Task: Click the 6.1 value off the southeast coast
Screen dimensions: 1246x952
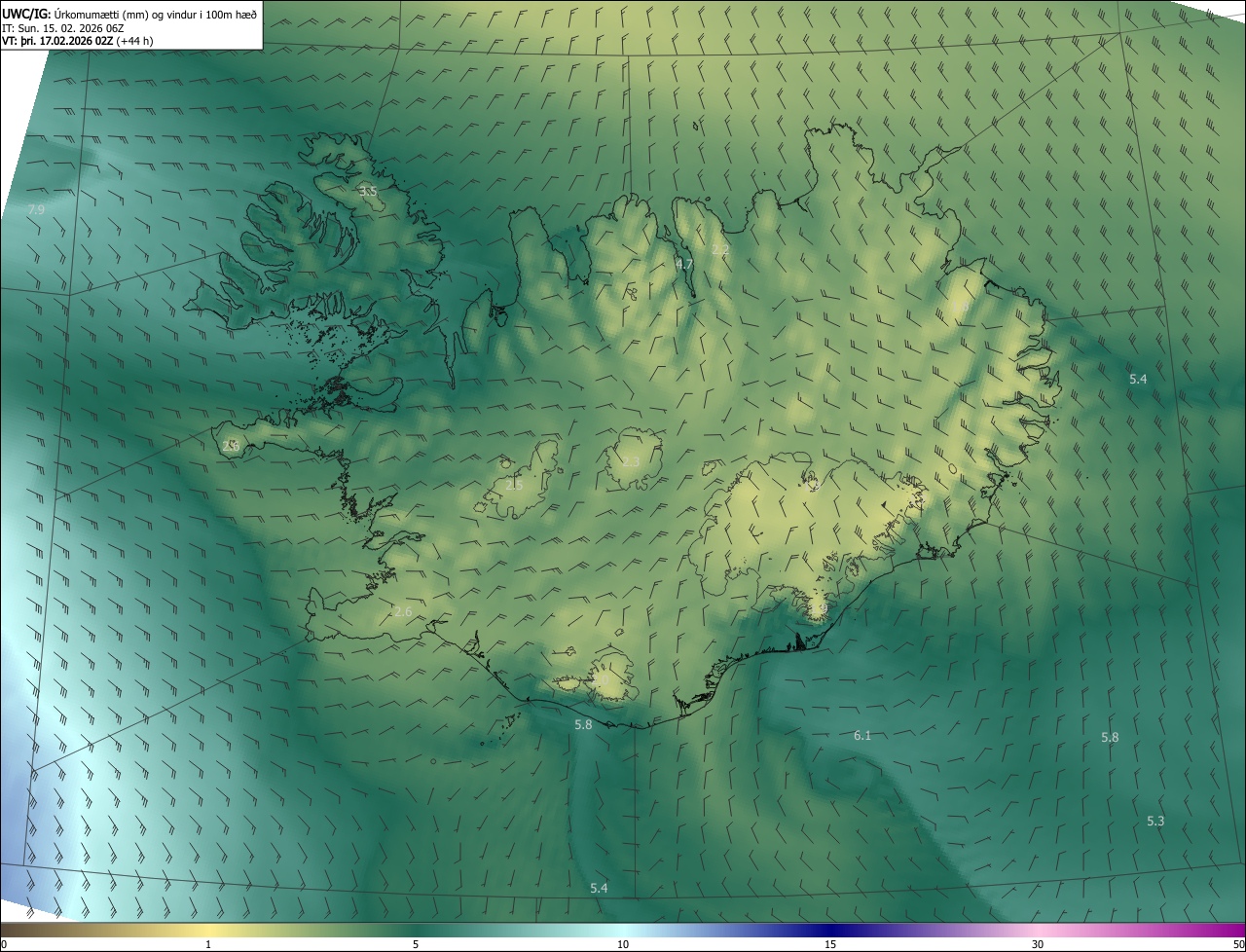Action: point(862,736)
